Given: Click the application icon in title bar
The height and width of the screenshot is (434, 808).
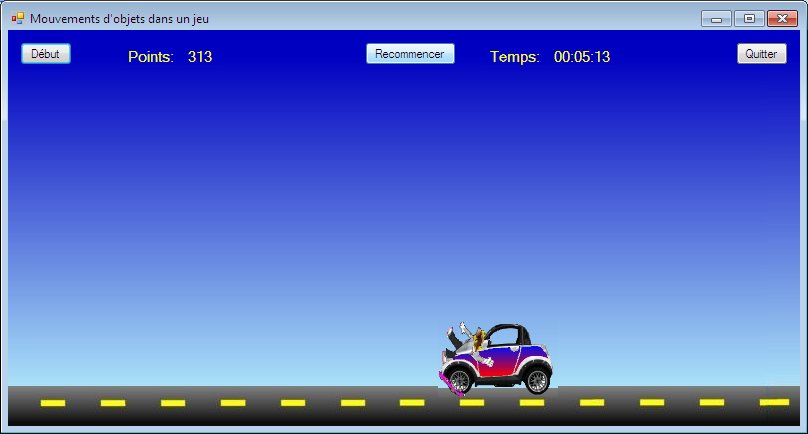Looking at the screenshot, I should (x=18, y=19).
